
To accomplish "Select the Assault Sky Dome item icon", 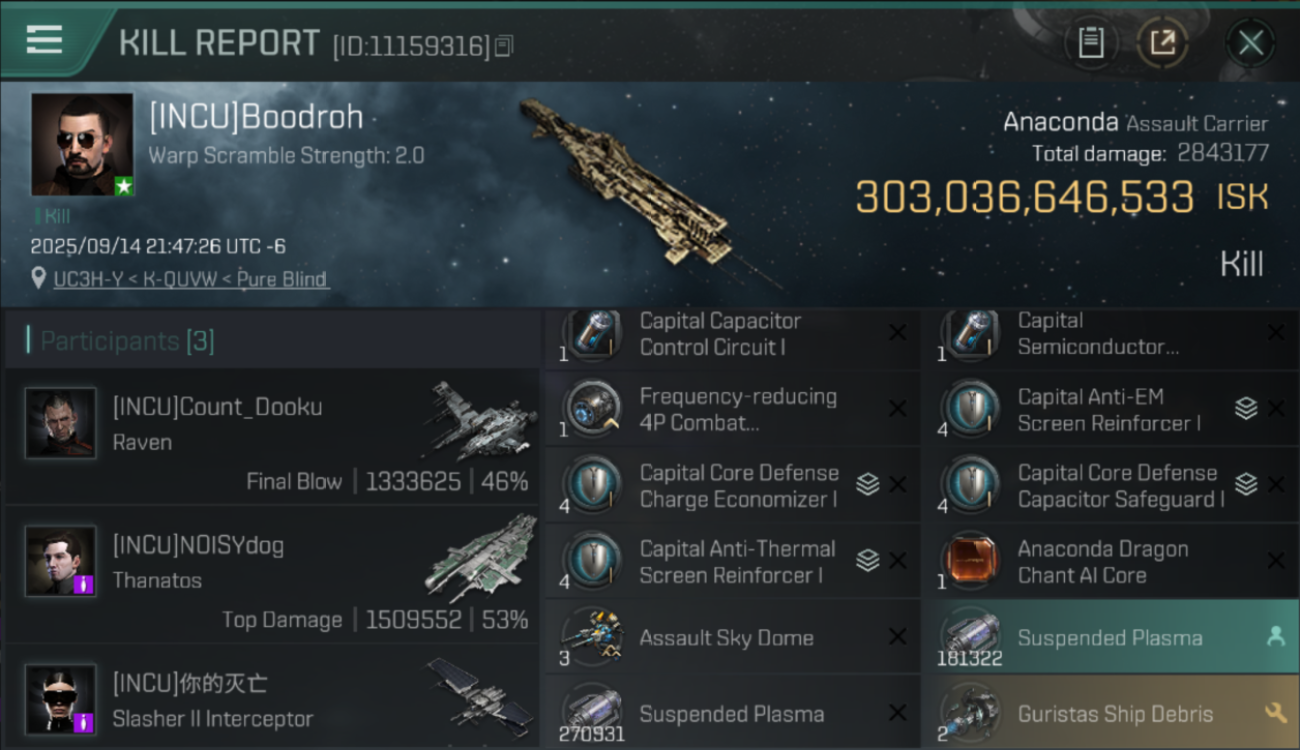I will coord(593,637).
